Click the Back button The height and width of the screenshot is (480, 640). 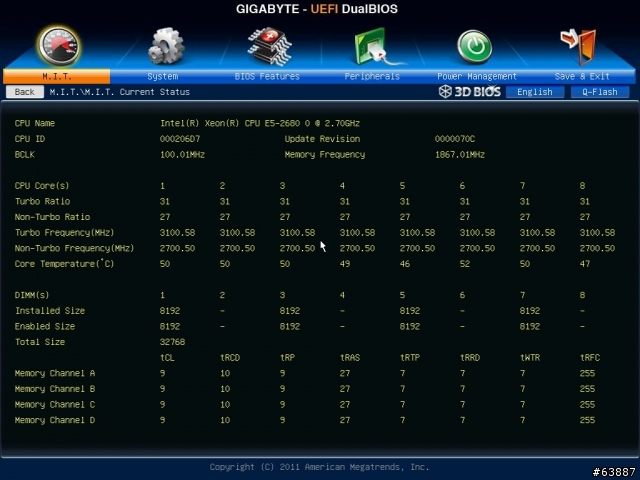(x=24, y=92)
